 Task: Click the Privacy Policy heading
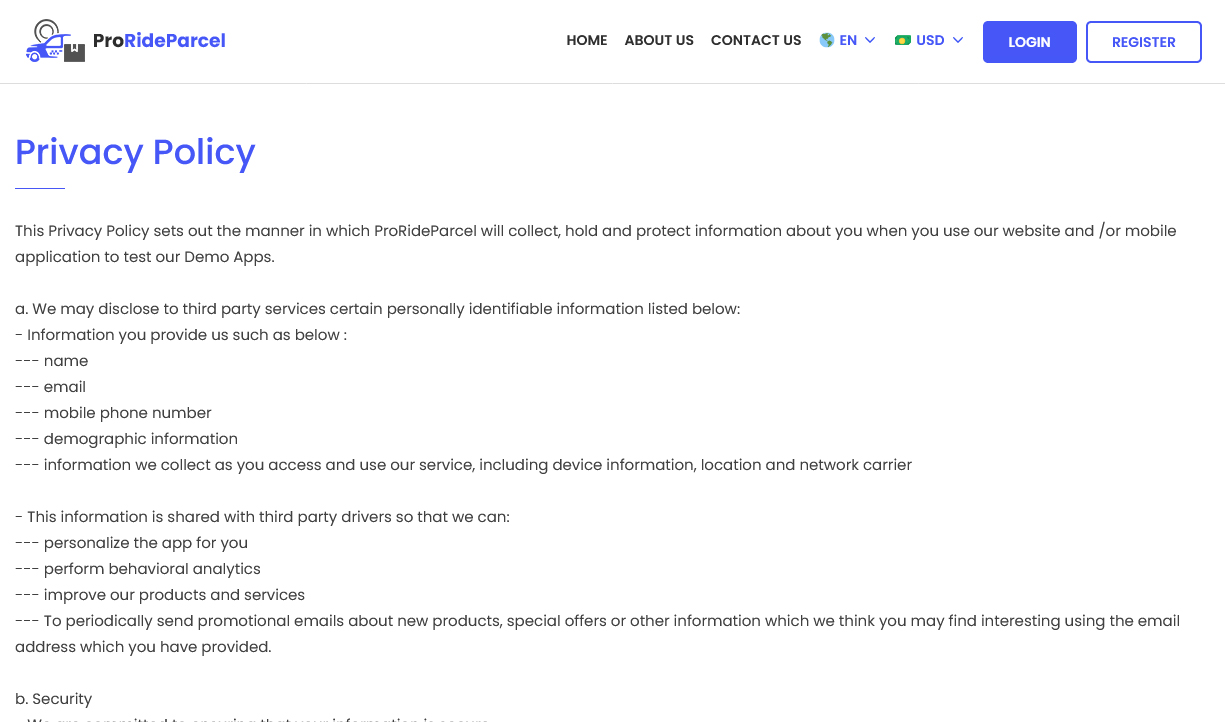[135, 152]
